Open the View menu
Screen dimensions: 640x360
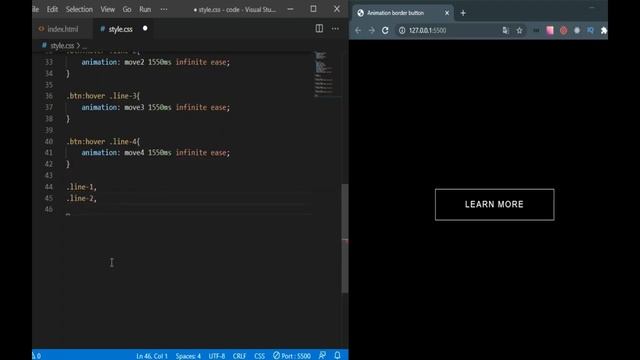[108, 9]
